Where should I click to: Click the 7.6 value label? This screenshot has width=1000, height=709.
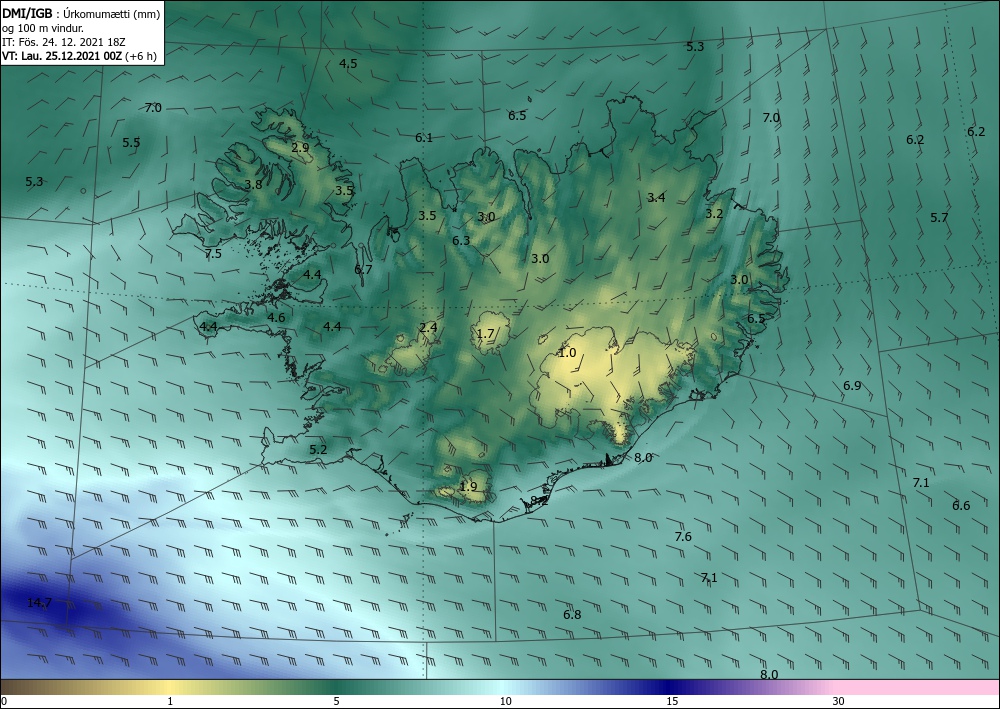point(683,537)
